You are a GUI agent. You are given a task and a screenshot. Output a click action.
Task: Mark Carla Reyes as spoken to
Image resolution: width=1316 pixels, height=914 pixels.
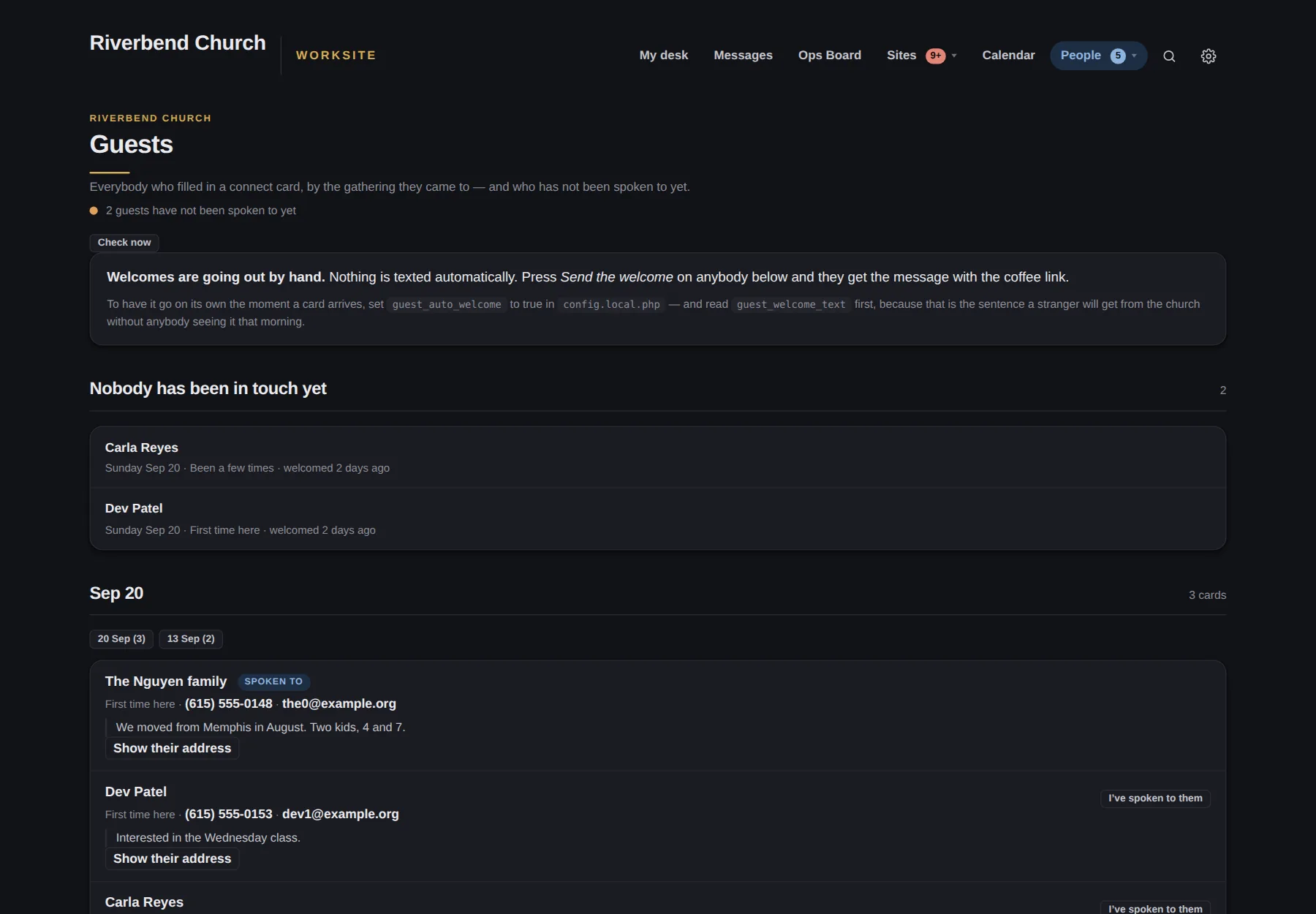tap(1155, 907)
